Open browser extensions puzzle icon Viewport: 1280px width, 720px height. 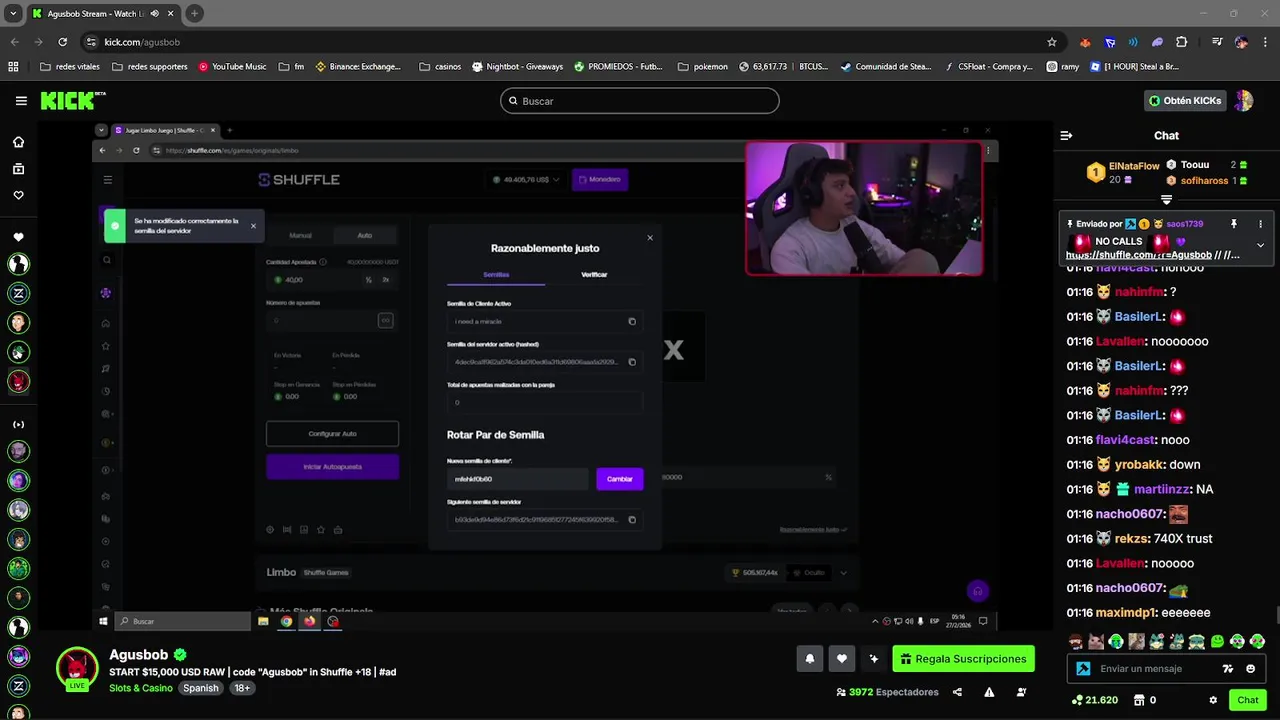(x=1182, y=42)
